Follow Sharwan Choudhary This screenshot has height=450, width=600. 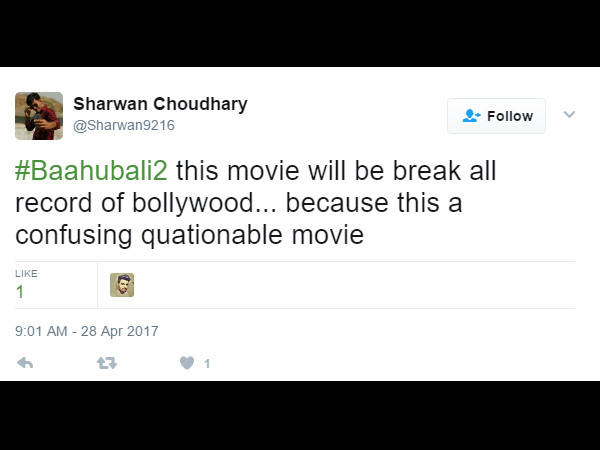[x=496, y=116]
